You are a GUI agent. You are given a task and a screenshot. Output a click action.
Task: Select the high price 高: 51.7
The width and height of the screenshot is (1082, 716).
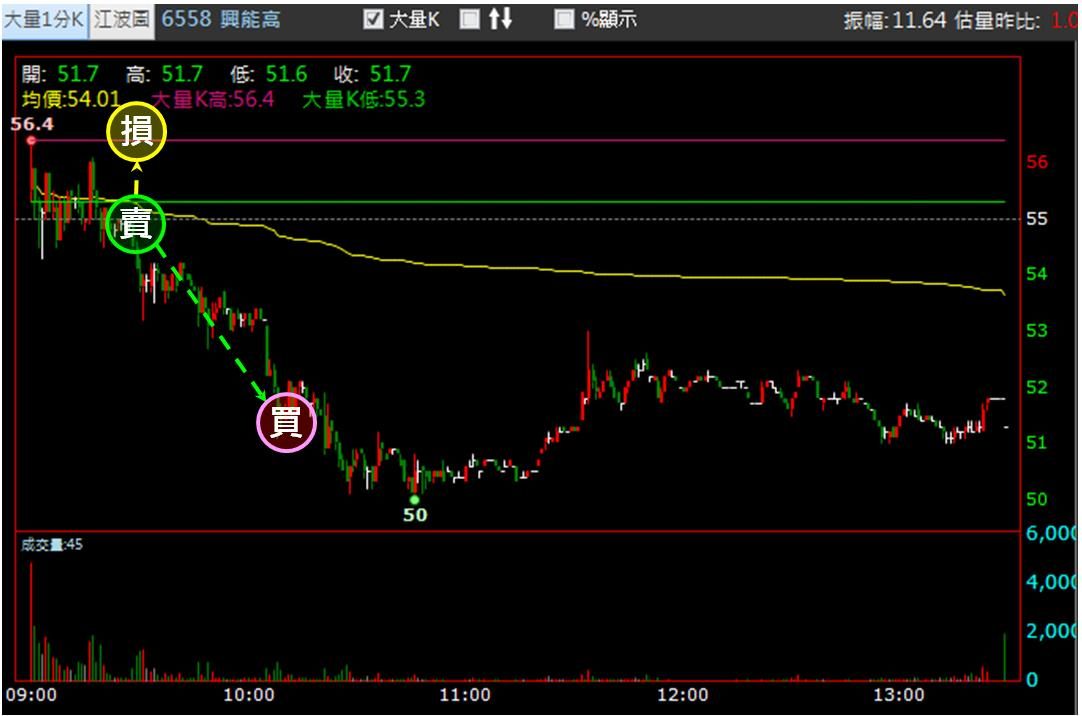click(x=164, y=73)
